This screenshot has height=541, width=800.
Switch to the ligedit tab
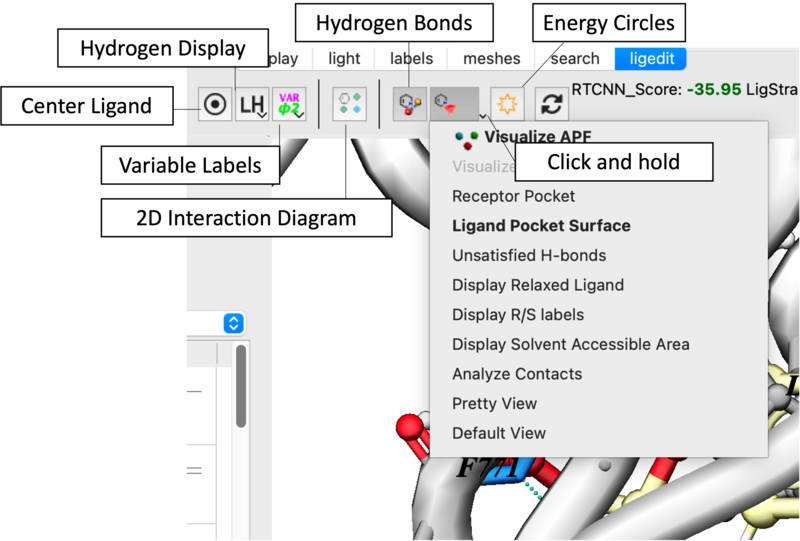(650, 59)
